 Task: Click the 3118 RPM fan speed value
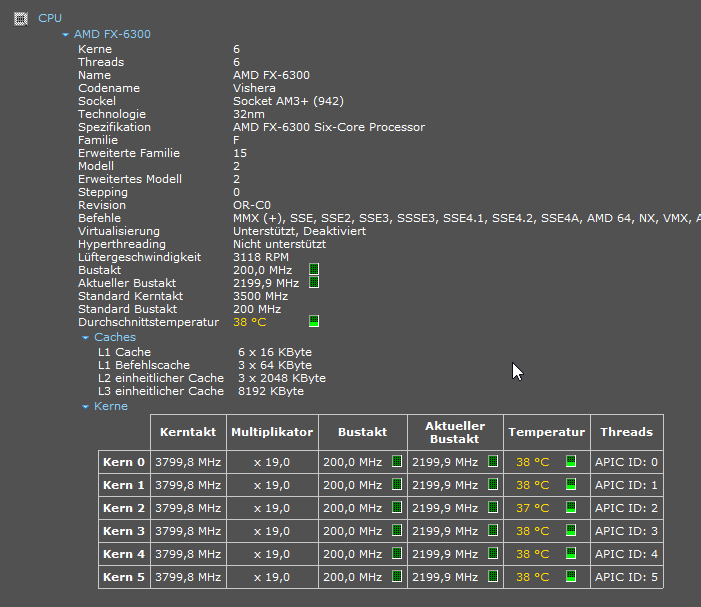tap(261, 257)
